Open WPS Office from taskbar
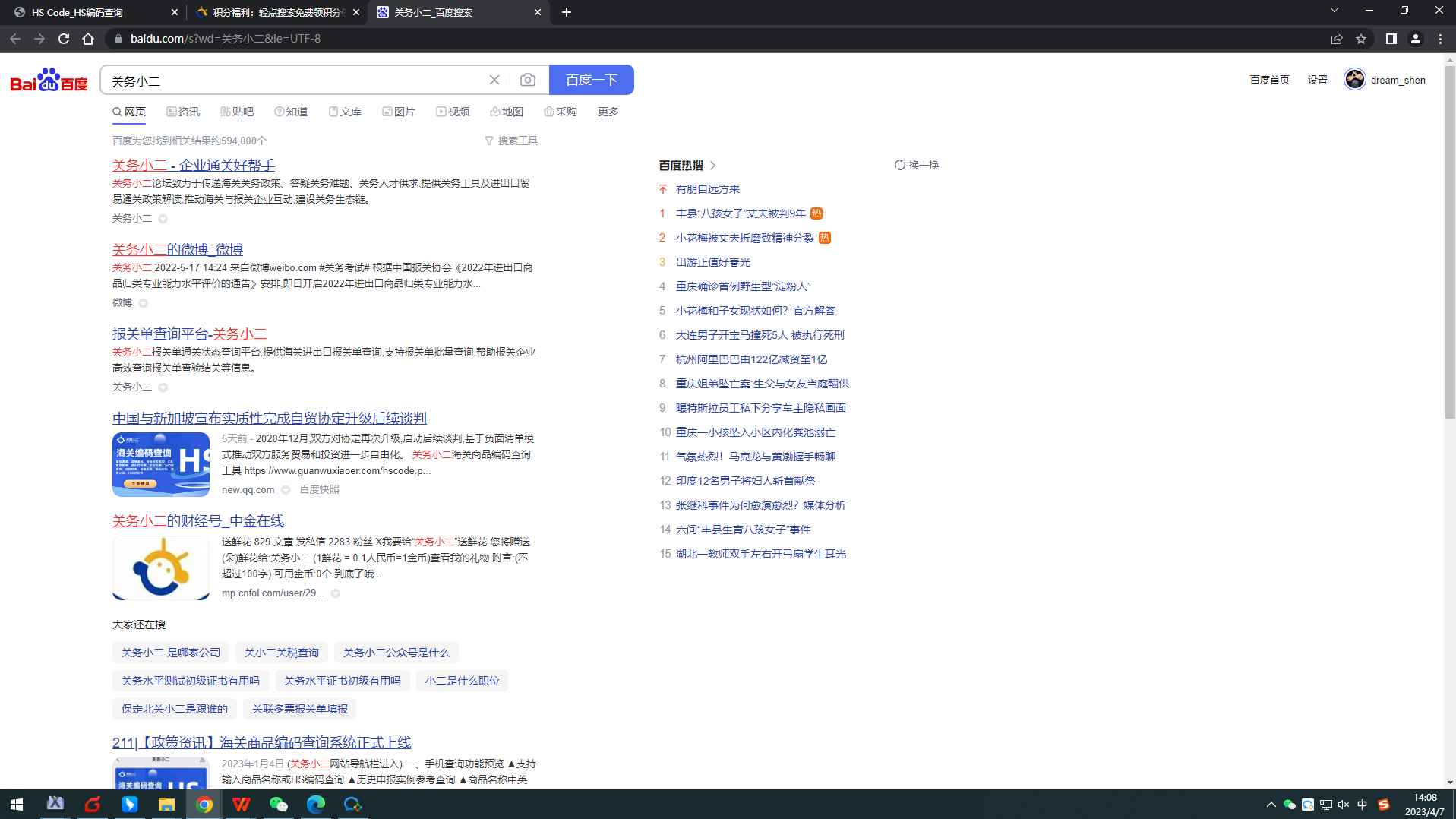The height and width of the screenshot is (819, 1456). [x=242, y=805]
